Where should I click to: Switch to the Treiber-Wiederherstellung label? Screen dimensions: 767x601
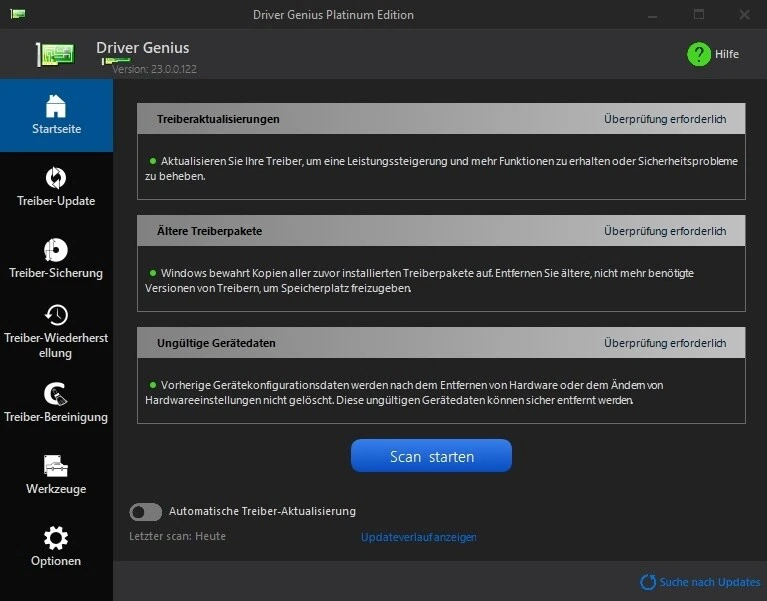coord(56,345)
